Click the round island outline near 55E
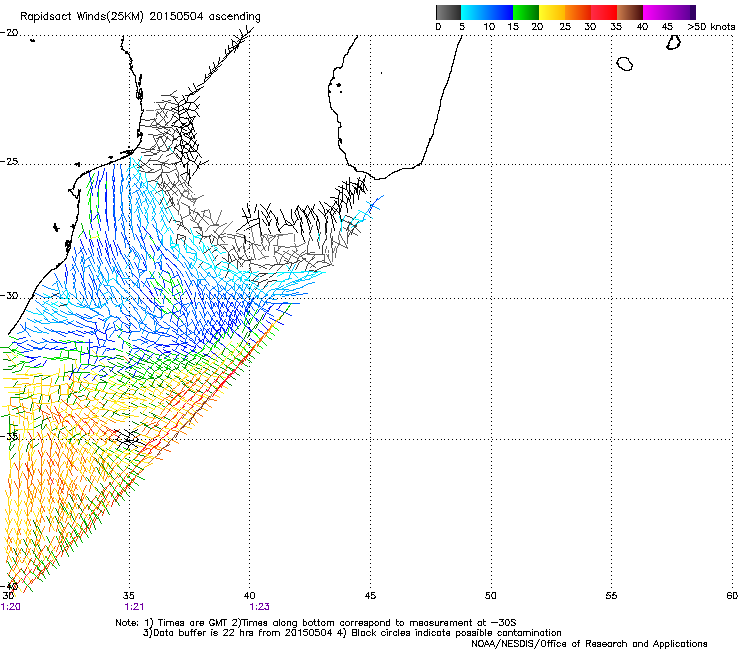The width and height of the screenshot is (740, 650). 625,64
